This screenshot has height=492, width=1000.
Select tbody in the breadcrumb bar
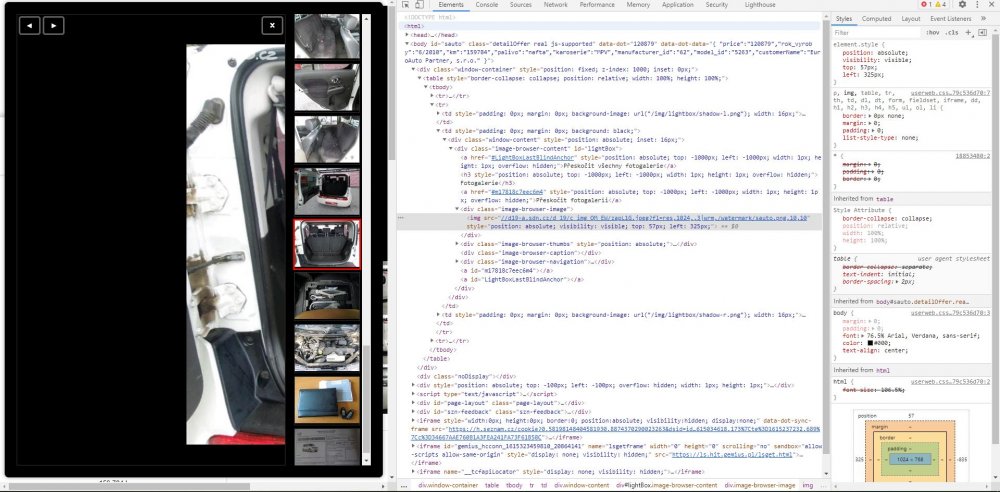click(x=514, y=486)
